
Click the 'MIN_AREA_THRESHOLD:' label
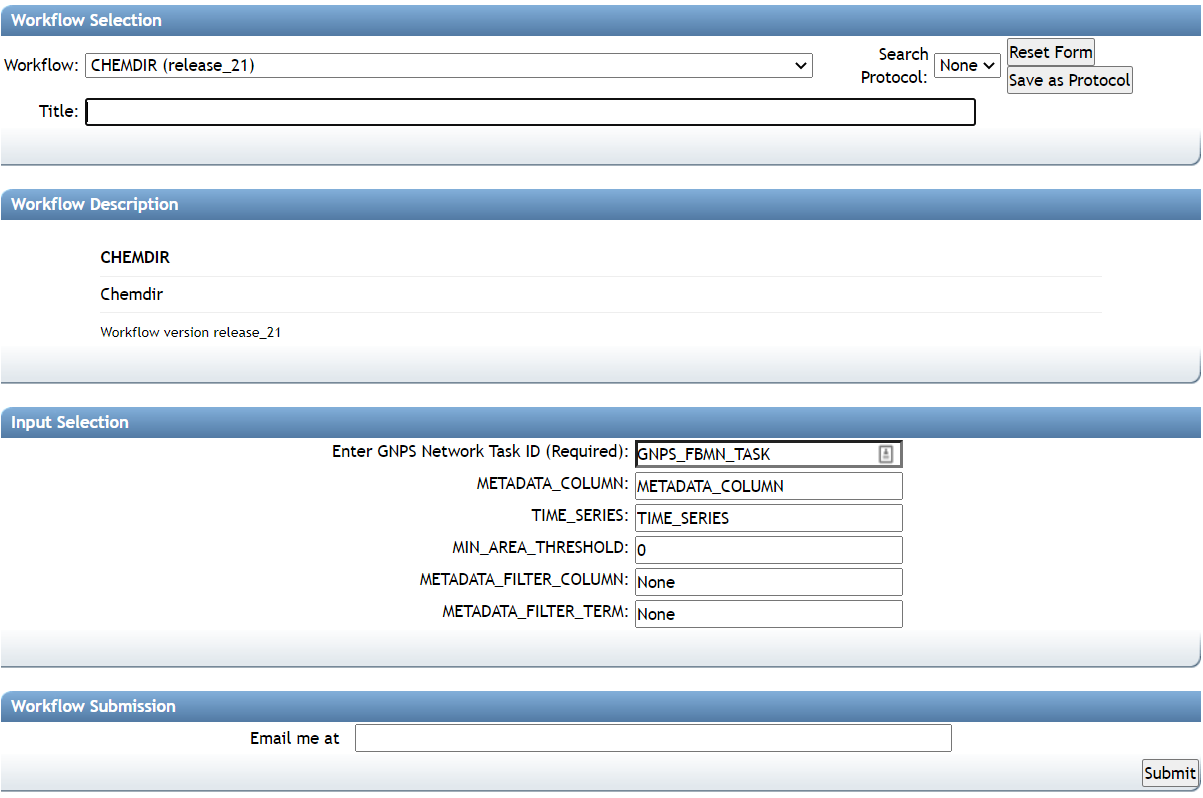(540, 548)
